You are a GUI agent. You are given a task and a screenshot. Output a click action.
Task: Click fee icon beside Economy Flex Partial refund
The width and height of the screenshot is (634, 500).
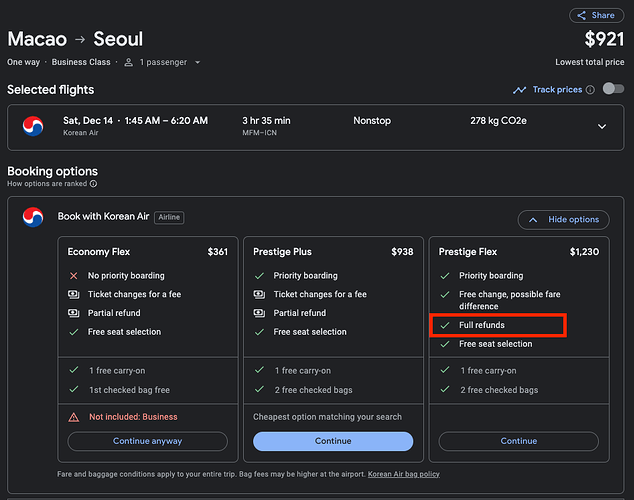[74, 313]
